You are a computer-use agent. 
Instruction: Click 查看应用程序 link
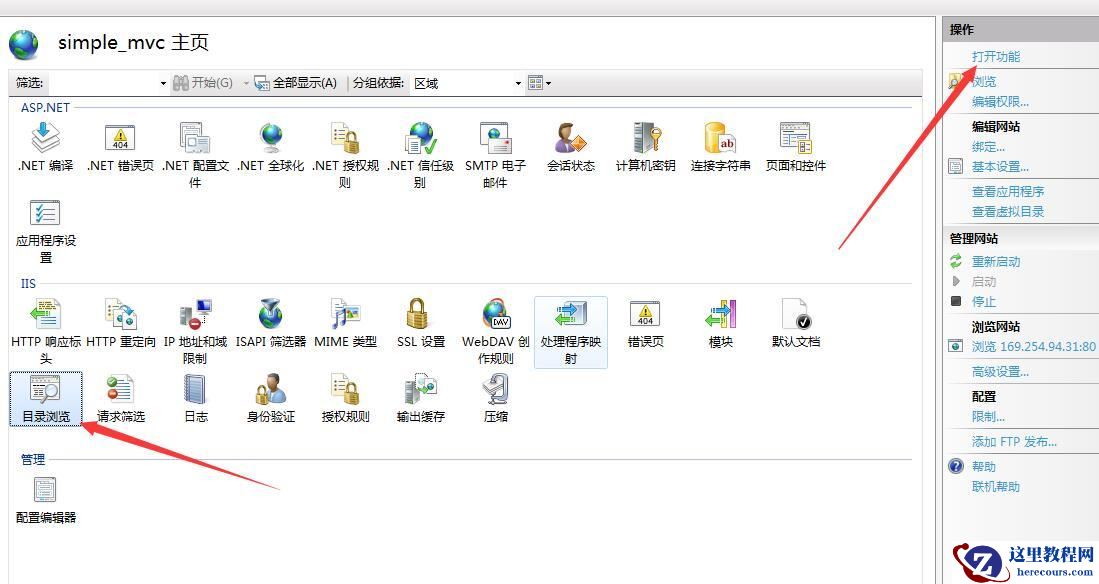click(x=1007, y=191)
